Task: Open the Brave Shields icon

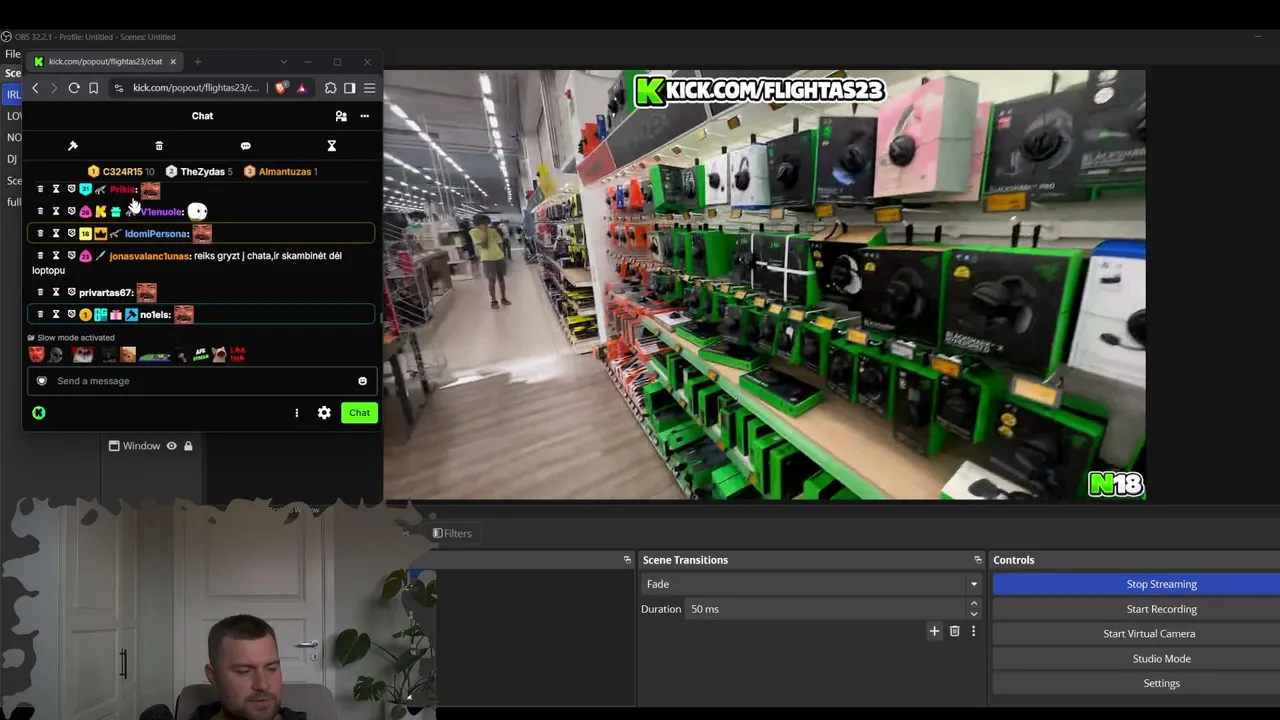Action: tap(281, 88)
